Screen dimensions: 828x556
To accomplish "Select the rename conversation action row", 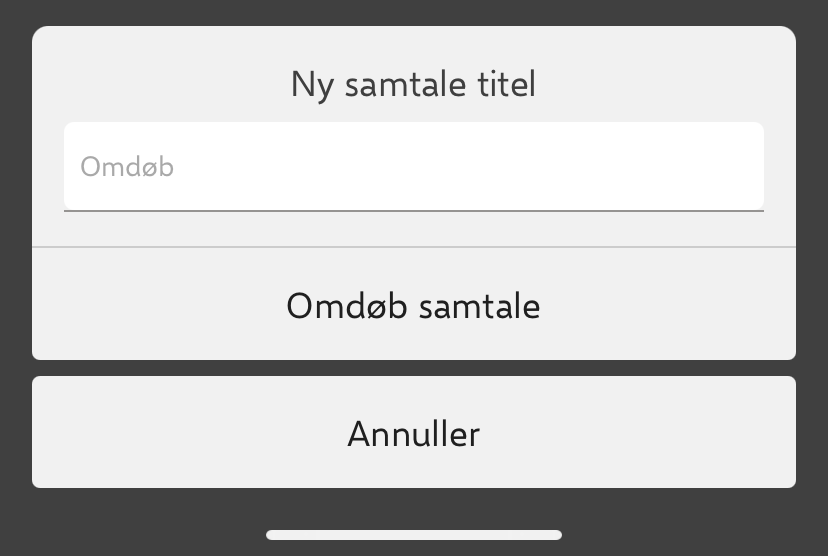I will 414,305.
